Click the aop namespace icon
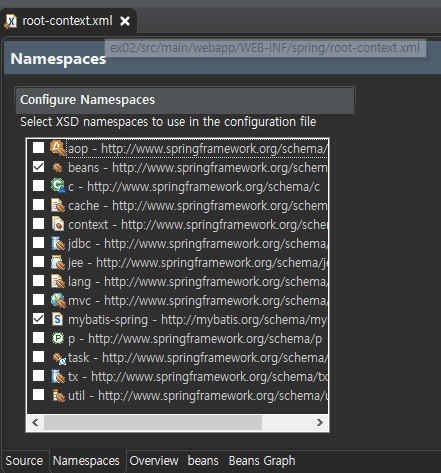Viewport: 441px width, 473px height. tap(57, 148)
